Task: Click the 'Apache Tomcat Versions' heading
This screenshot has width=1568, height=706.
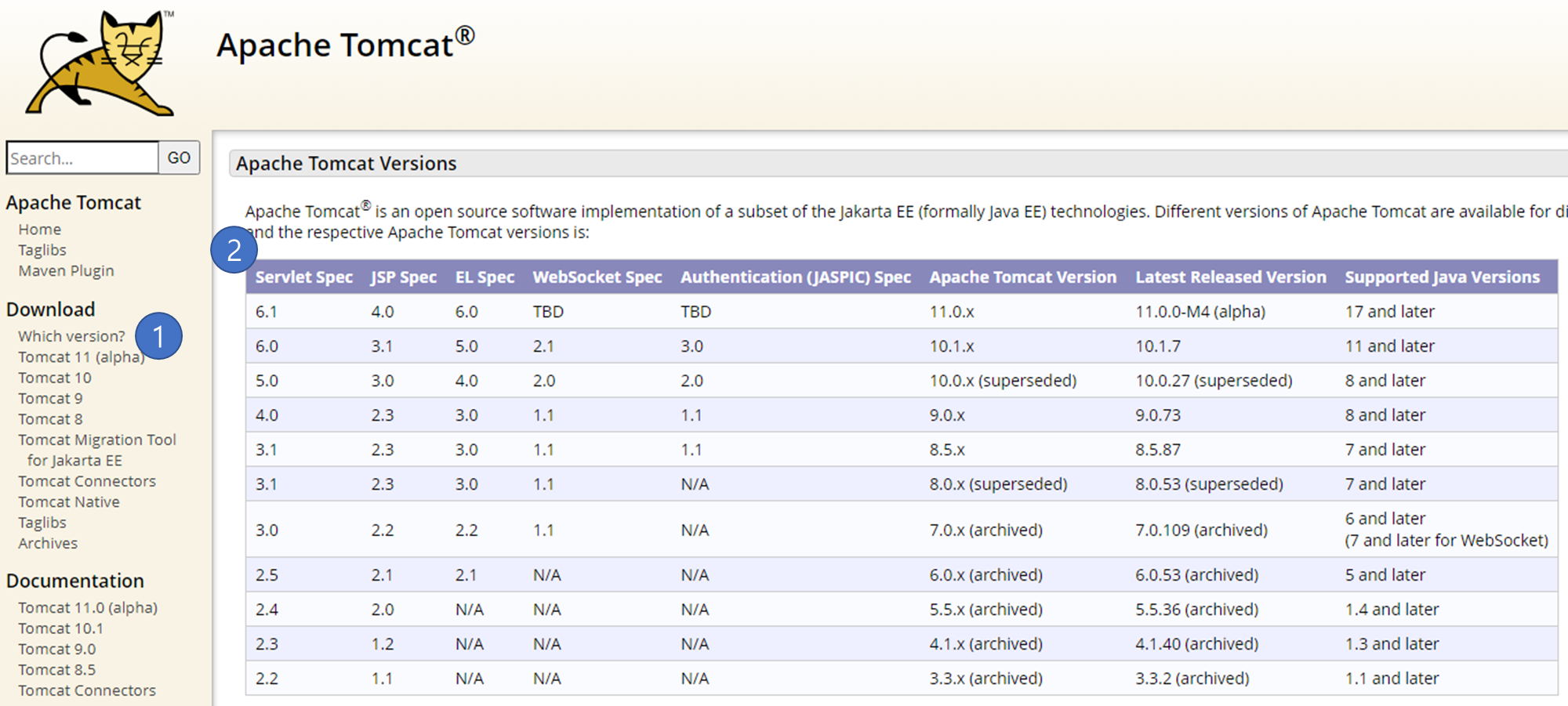Action: (x=347, y=163)
